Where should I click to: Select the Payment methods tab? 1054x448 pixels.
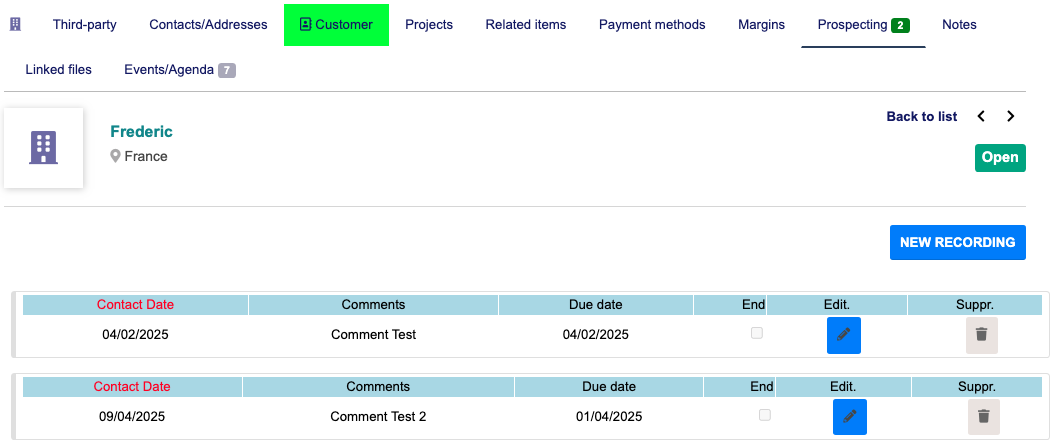click(x=652, y=24)
